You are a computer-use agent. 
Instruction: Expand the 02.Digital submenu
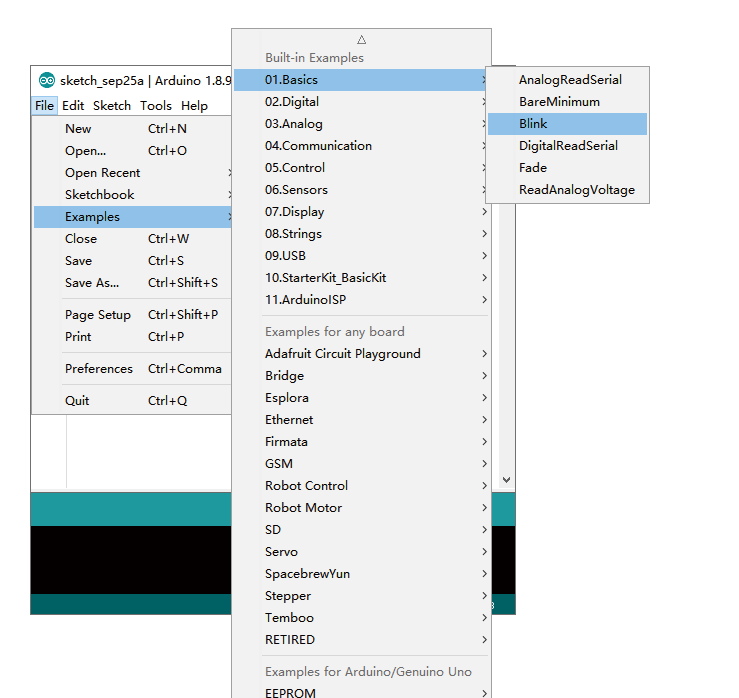[361, 102]
